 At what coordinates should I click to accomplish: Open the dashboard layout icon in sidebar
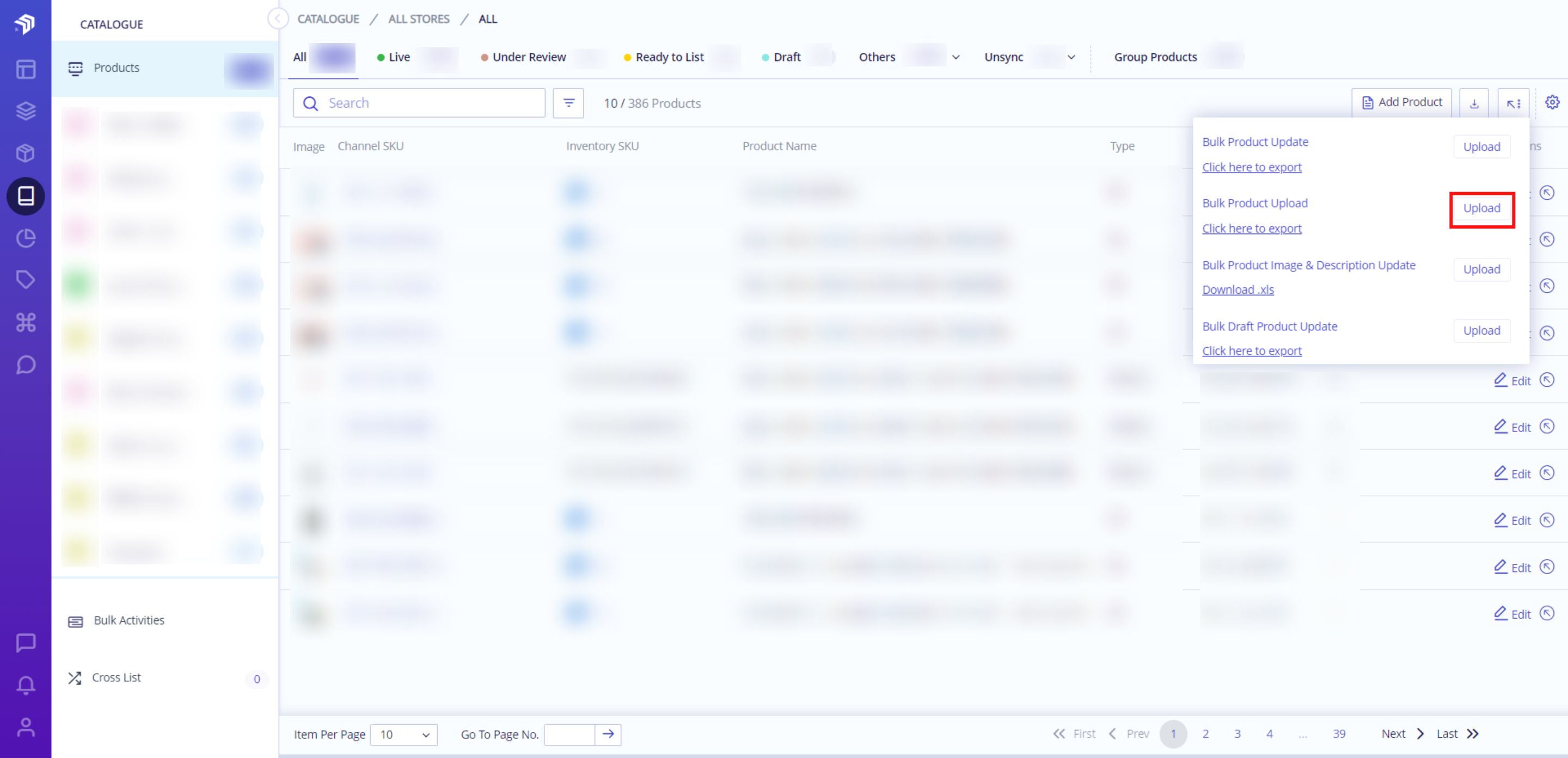pyautogui.click(x=26, y=69)
